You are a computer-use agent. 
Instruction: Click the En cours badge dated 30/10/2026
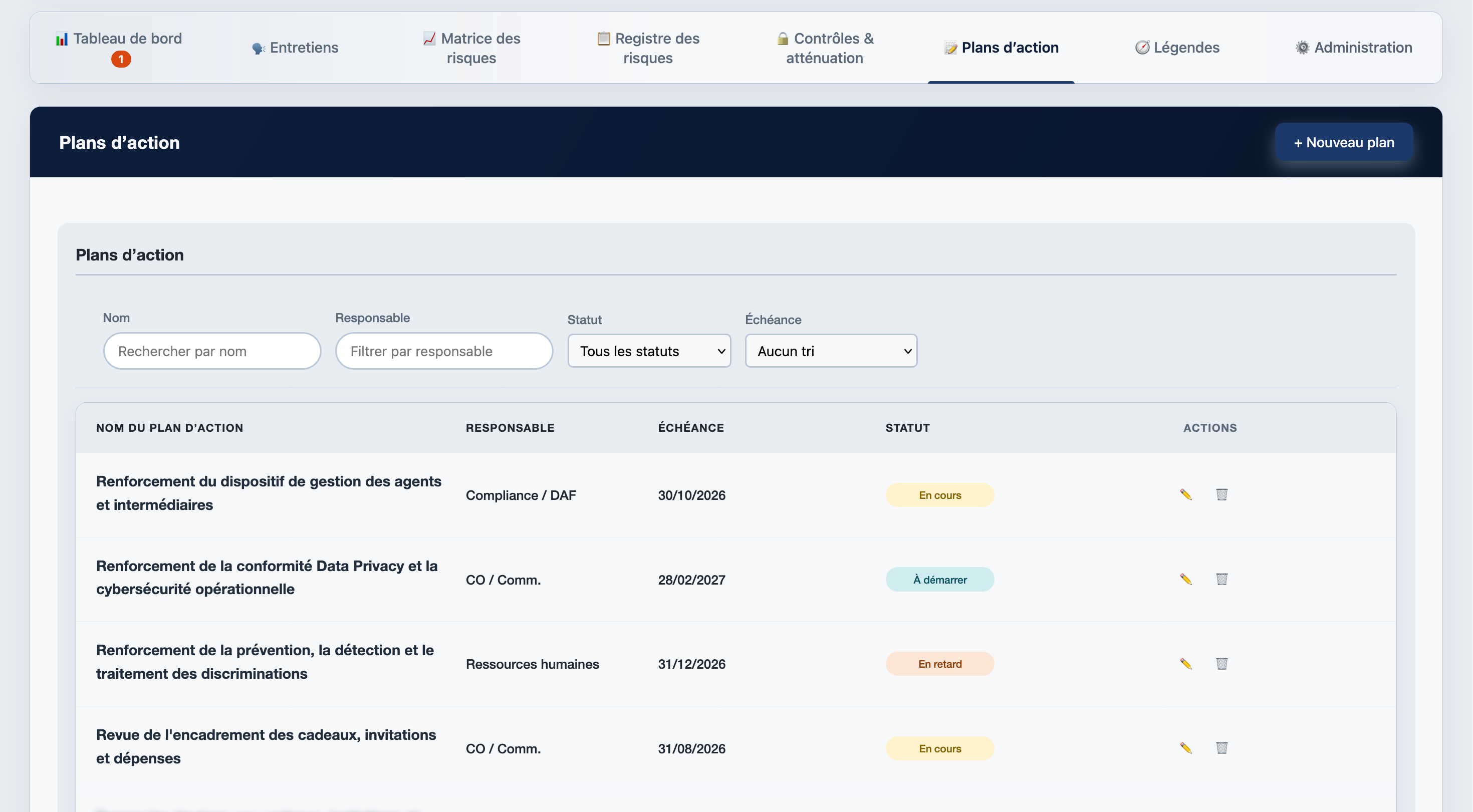940,495
